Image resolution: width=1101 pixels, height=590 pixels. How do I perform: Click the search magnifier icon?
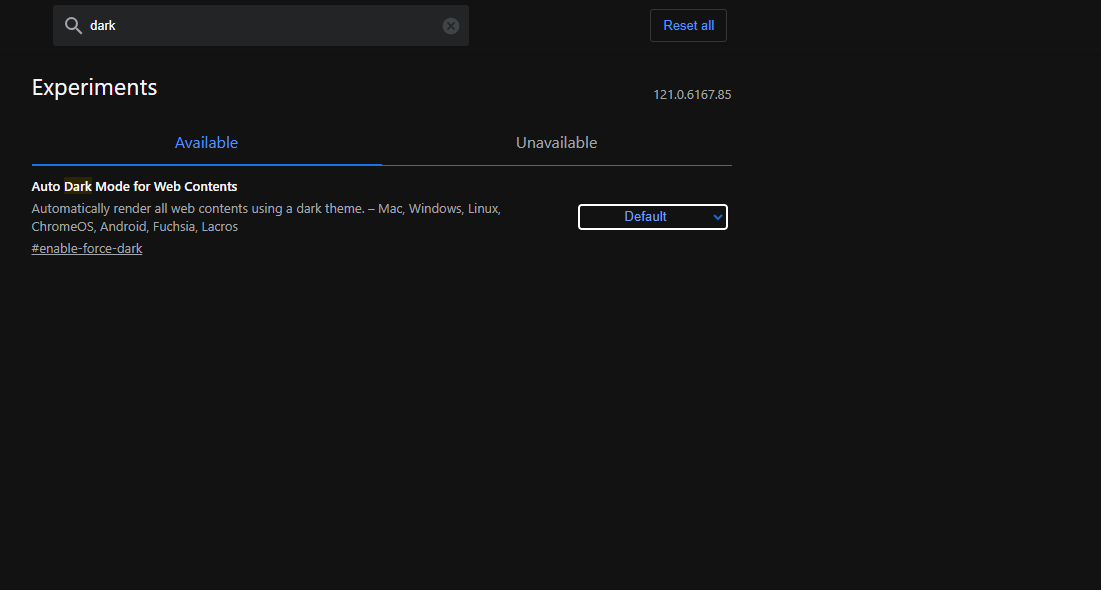pyautogui.click(x=73, y=26)
